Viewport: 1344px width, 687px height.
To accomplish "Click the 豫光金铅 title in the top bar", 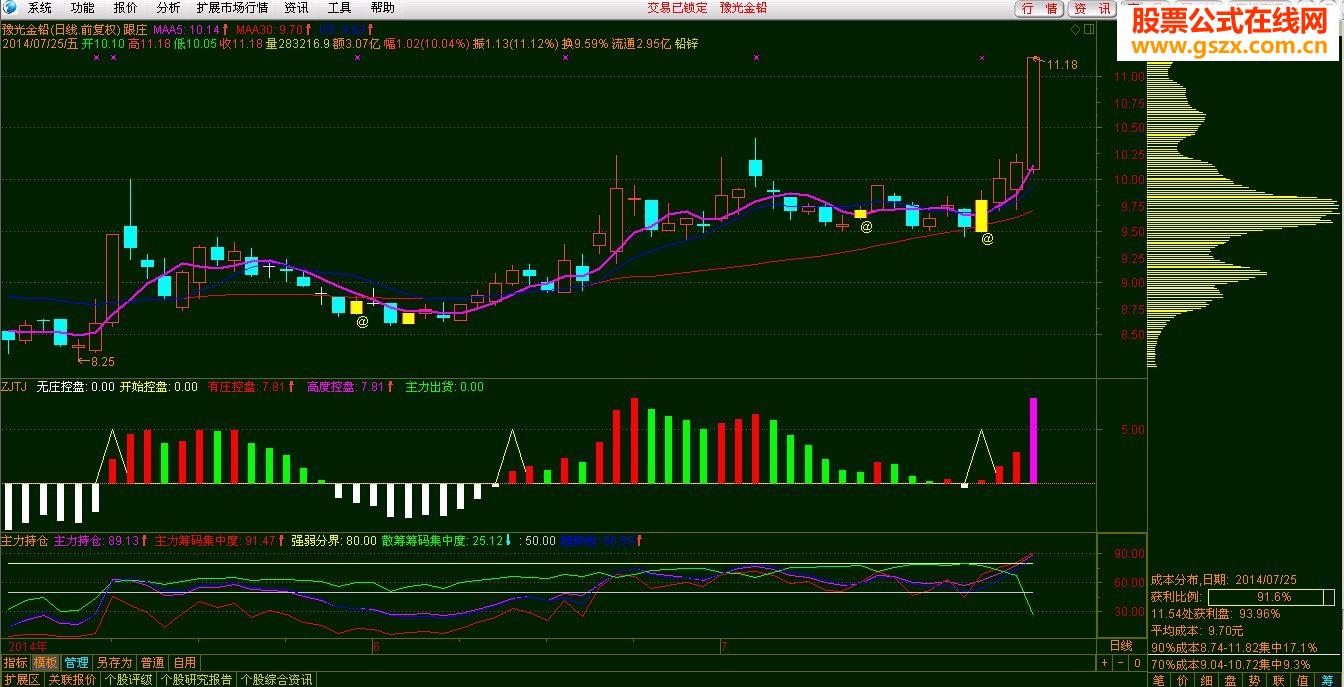I will click(x=745, y=8).
